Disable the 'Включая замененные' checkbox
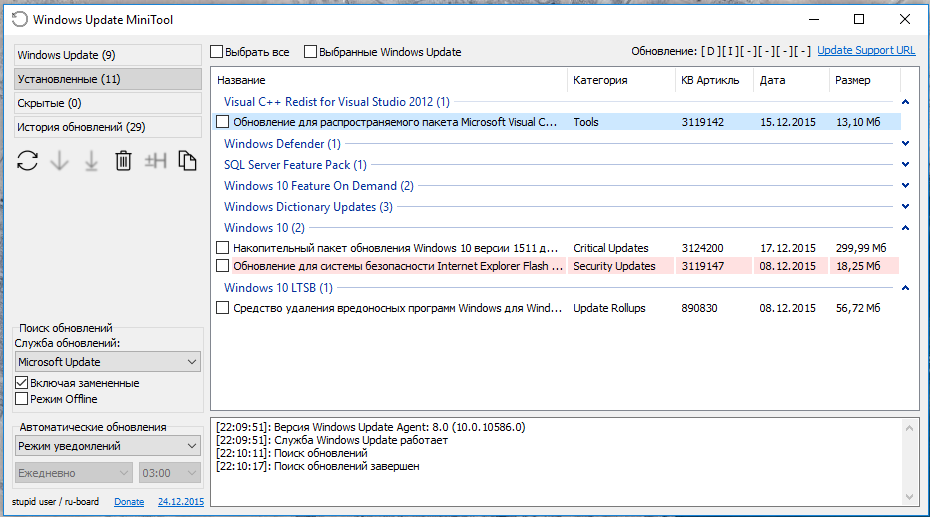Image resolution: width=930 pixels, height=517 pixels. click(x=22, y=383)
